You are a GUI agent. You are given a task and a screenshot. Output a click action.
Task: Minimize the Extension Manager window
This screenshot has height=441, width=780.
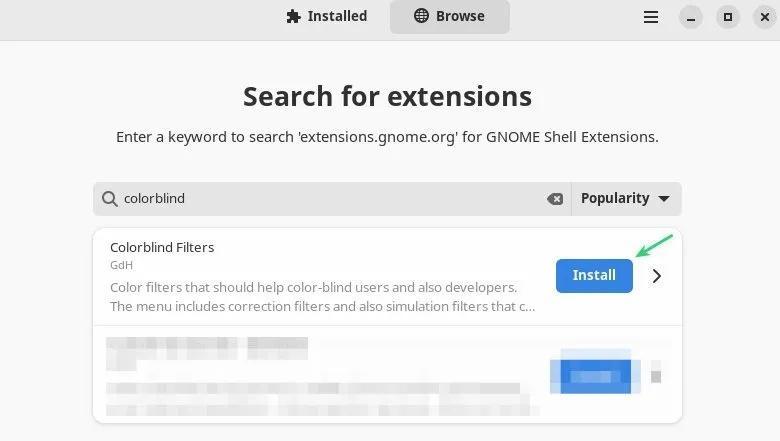point(690,17)
